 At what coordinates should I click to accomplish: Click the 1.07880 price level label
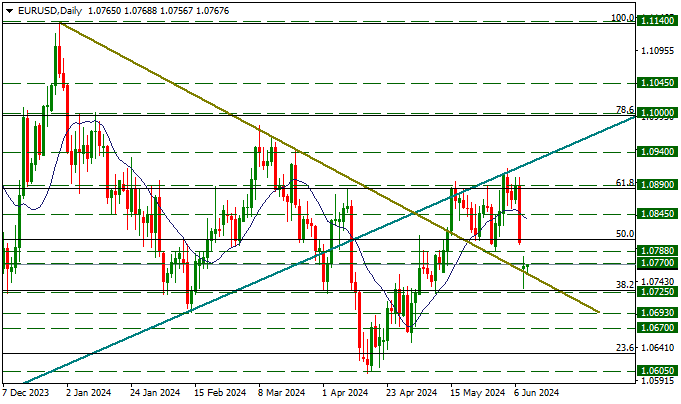[x=657, y=251]
